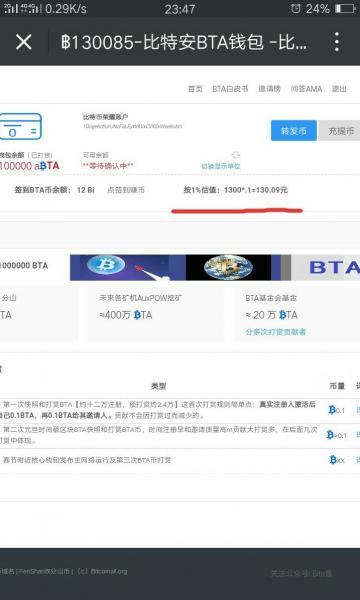This screenshot has width=360, height=600.
Task: Open the 分多次打赏贡献者 link
Action: click(x=275, y=332)
